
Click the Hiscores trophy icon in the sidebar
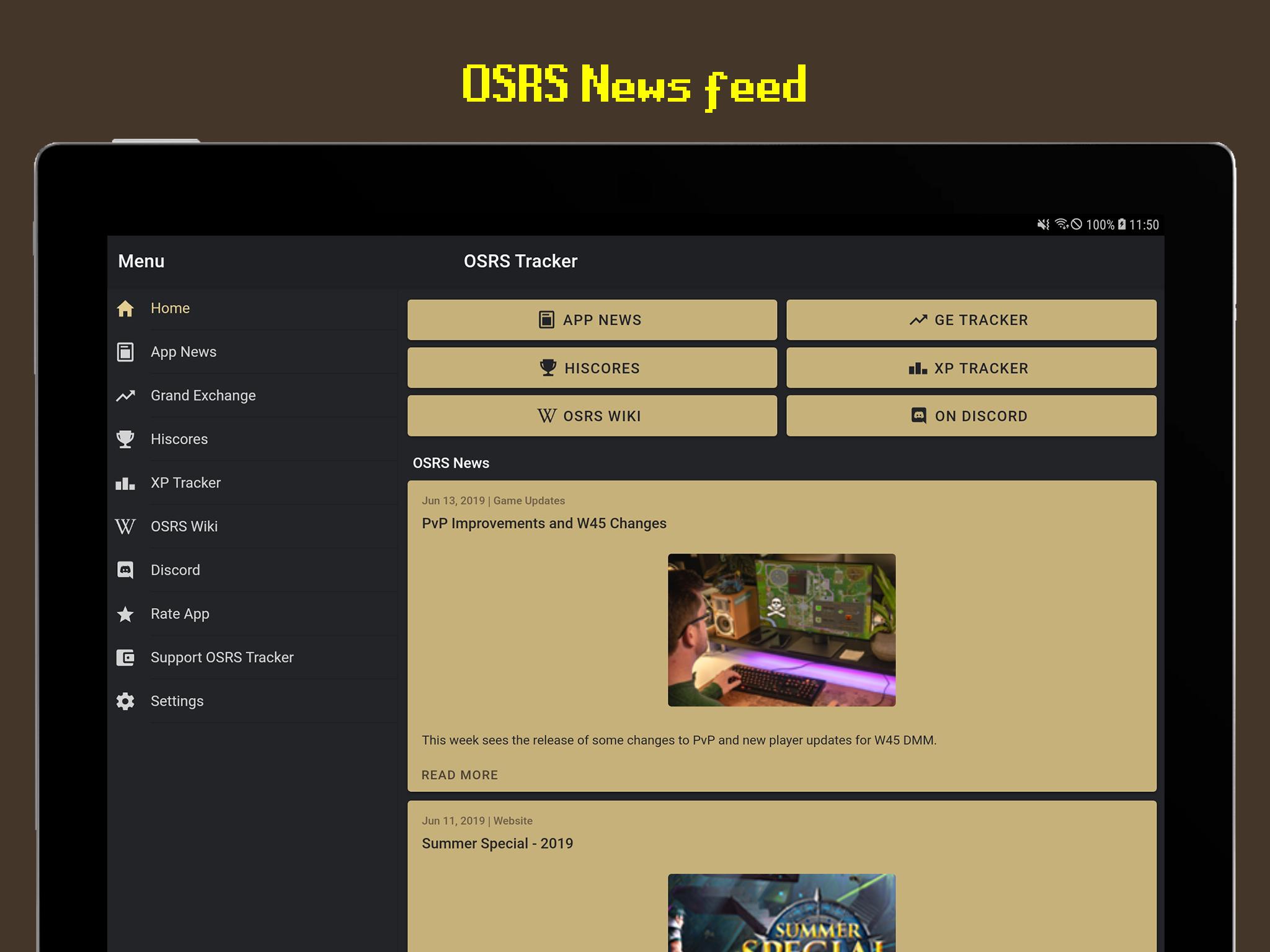(x=125, y=439)
